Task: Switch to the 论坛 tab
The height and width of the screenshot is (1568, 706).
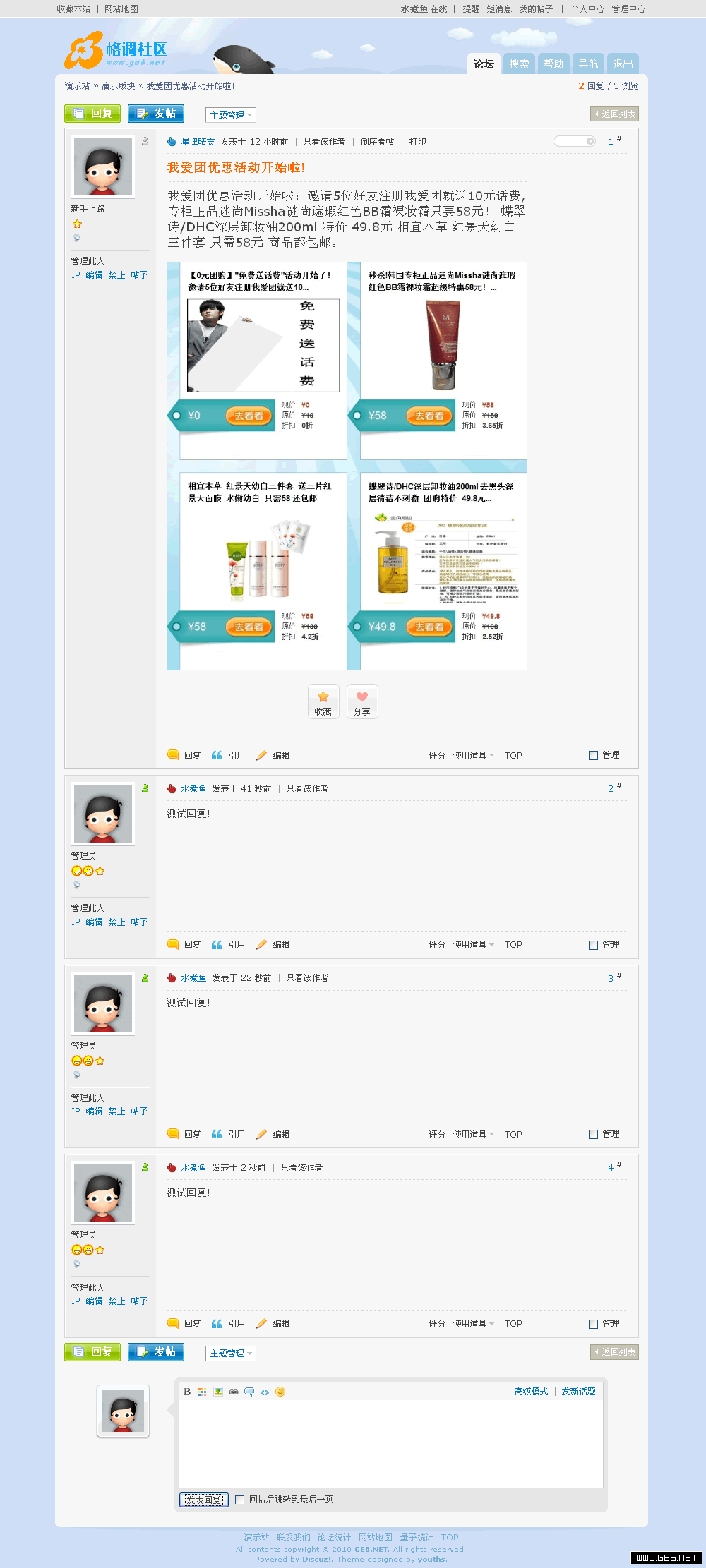Action: tap(484, 64)
